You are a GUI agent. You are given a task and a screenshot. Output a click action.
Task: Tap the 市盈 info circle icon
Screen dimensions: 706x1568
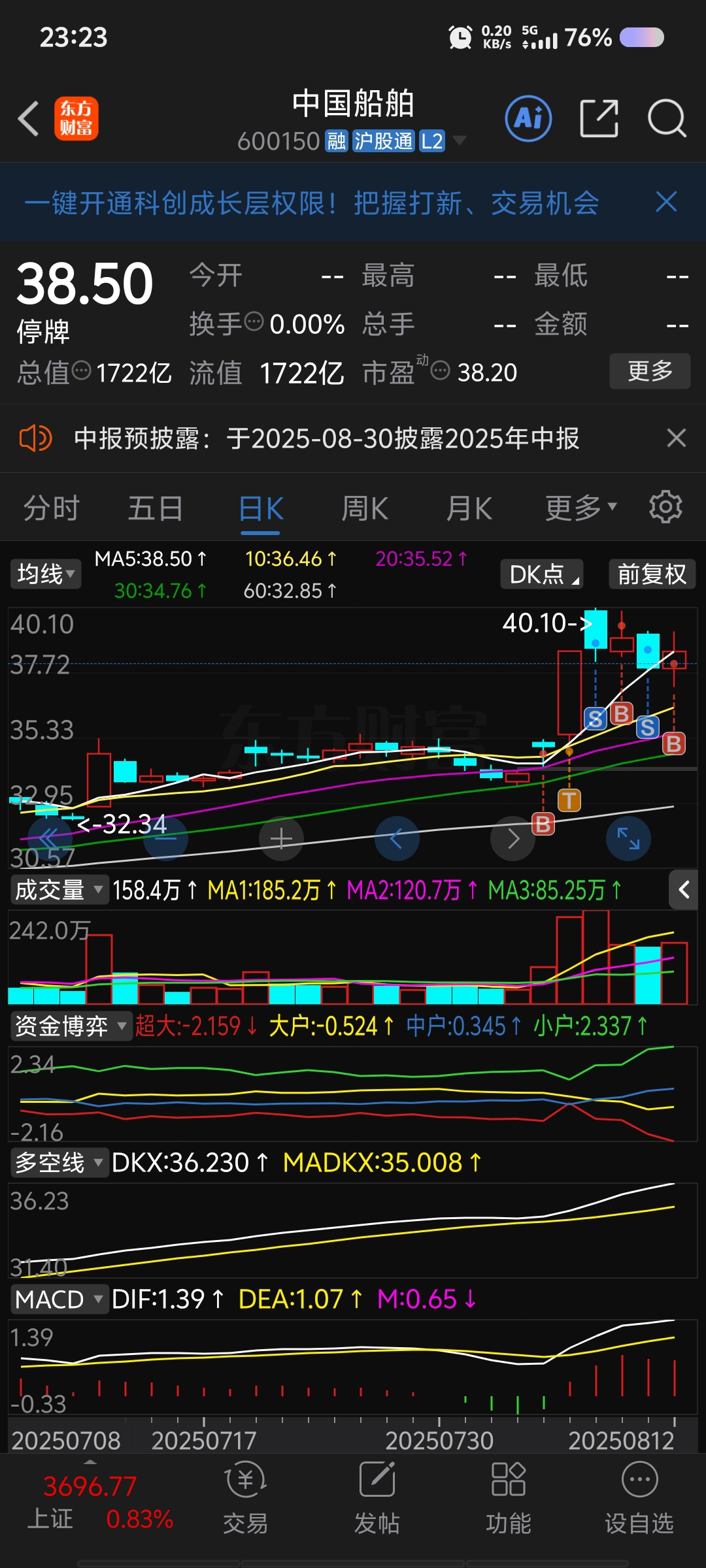click(x=441, y=370)
